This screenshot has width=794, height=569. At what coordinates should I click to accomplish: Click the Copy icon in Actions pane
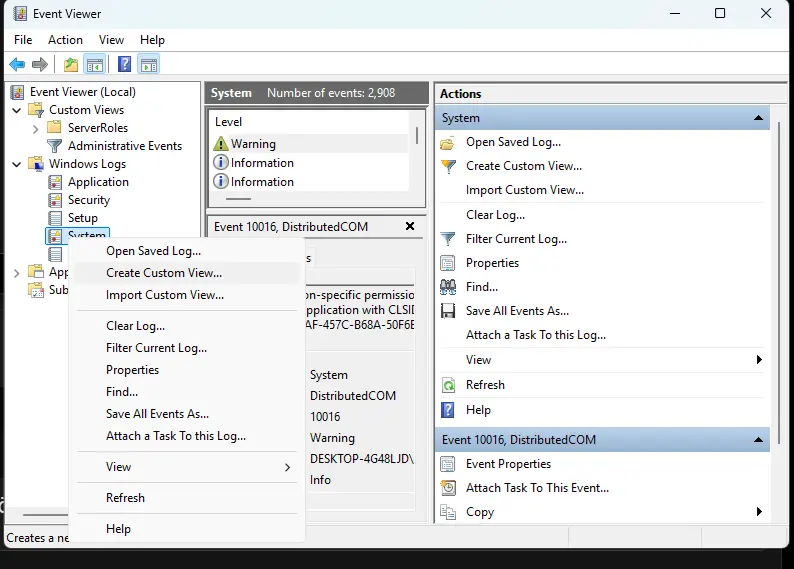click(448, 512)
